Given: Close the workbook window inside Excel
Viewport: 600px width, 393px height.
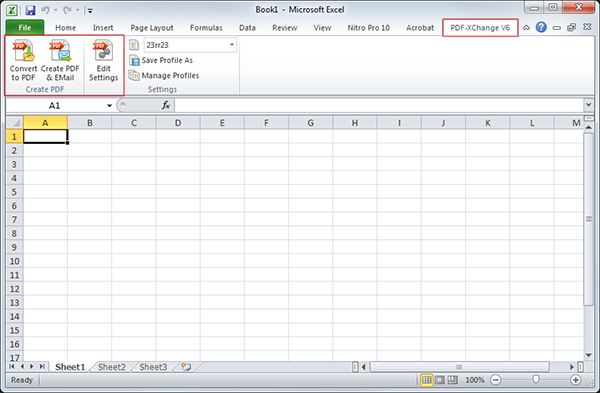Looking at the screenshot, I should [x=587, y=27].
